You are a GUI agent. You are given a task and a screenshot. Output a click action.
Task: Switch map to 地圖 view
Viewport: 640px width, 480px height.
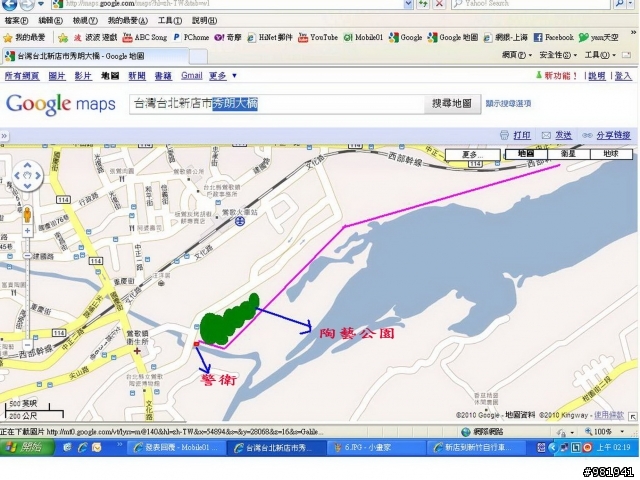526,154
